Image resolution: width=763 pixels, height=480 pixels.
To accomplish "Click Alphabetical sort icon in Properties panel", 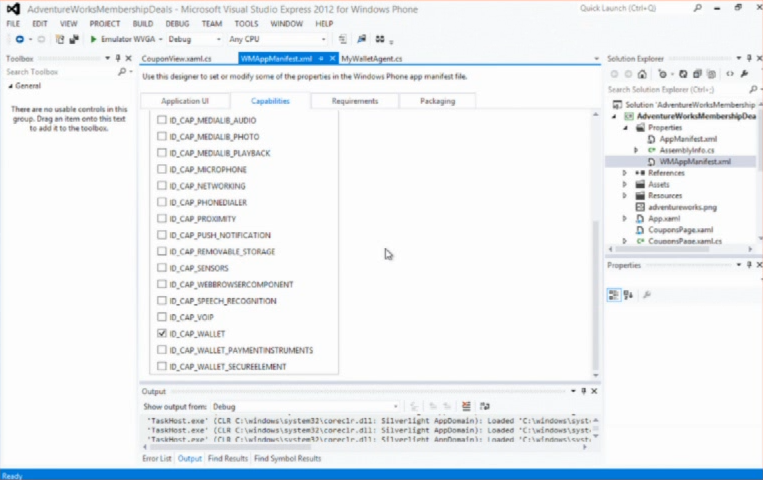I will 629,295.
